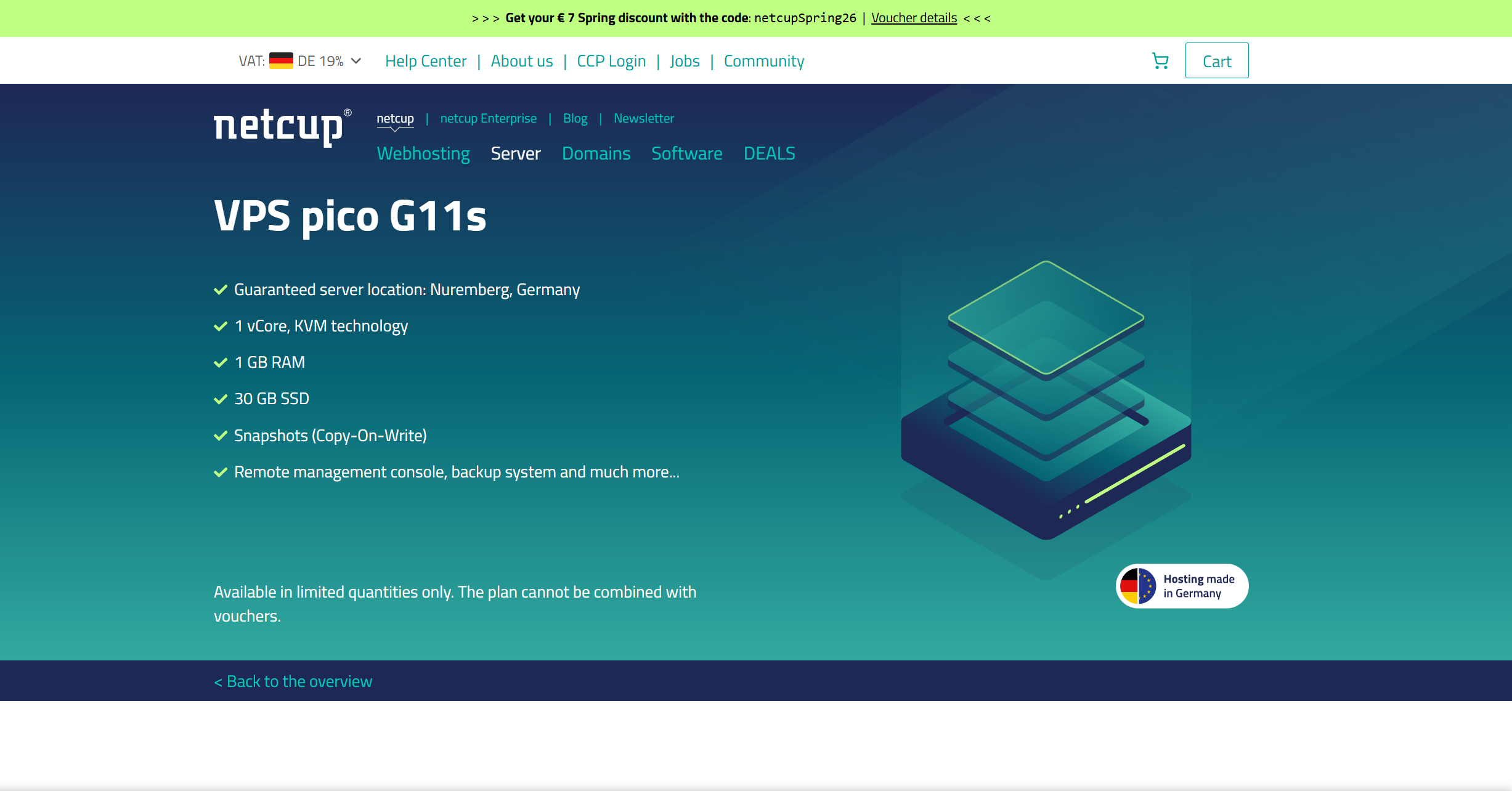Open the Webhosting menu
The width and height of the screenshot is (1512, 791).
click(x=423, y=153)
